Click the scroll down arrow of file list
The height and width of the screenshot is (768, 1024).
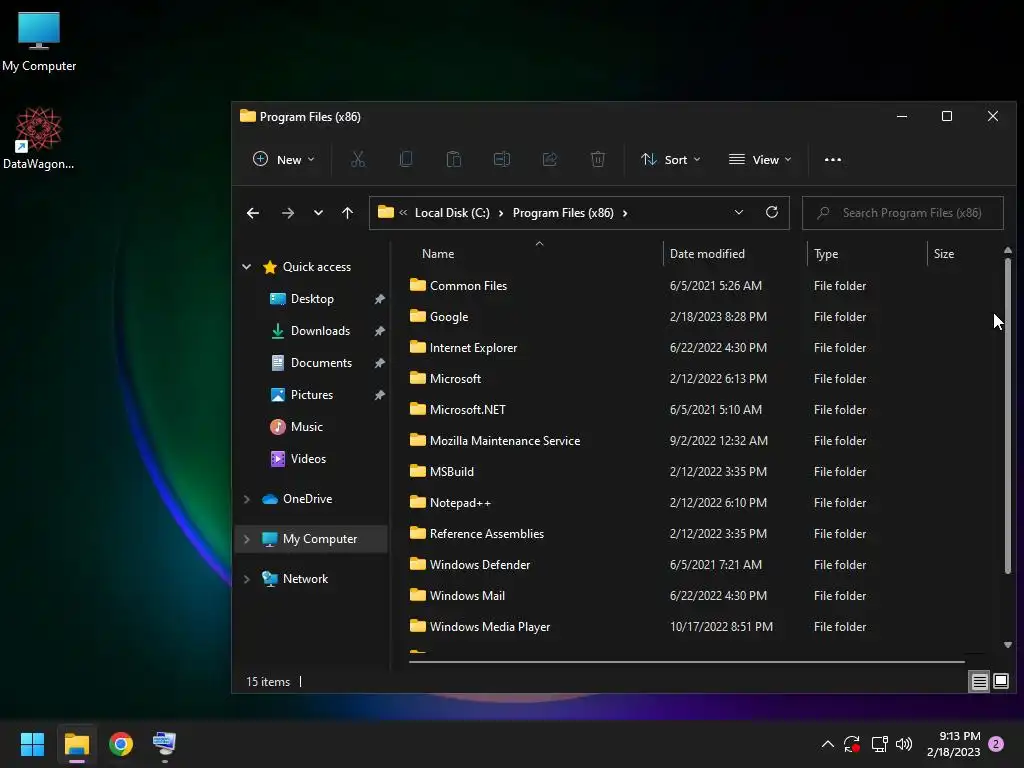(1008, 645)
